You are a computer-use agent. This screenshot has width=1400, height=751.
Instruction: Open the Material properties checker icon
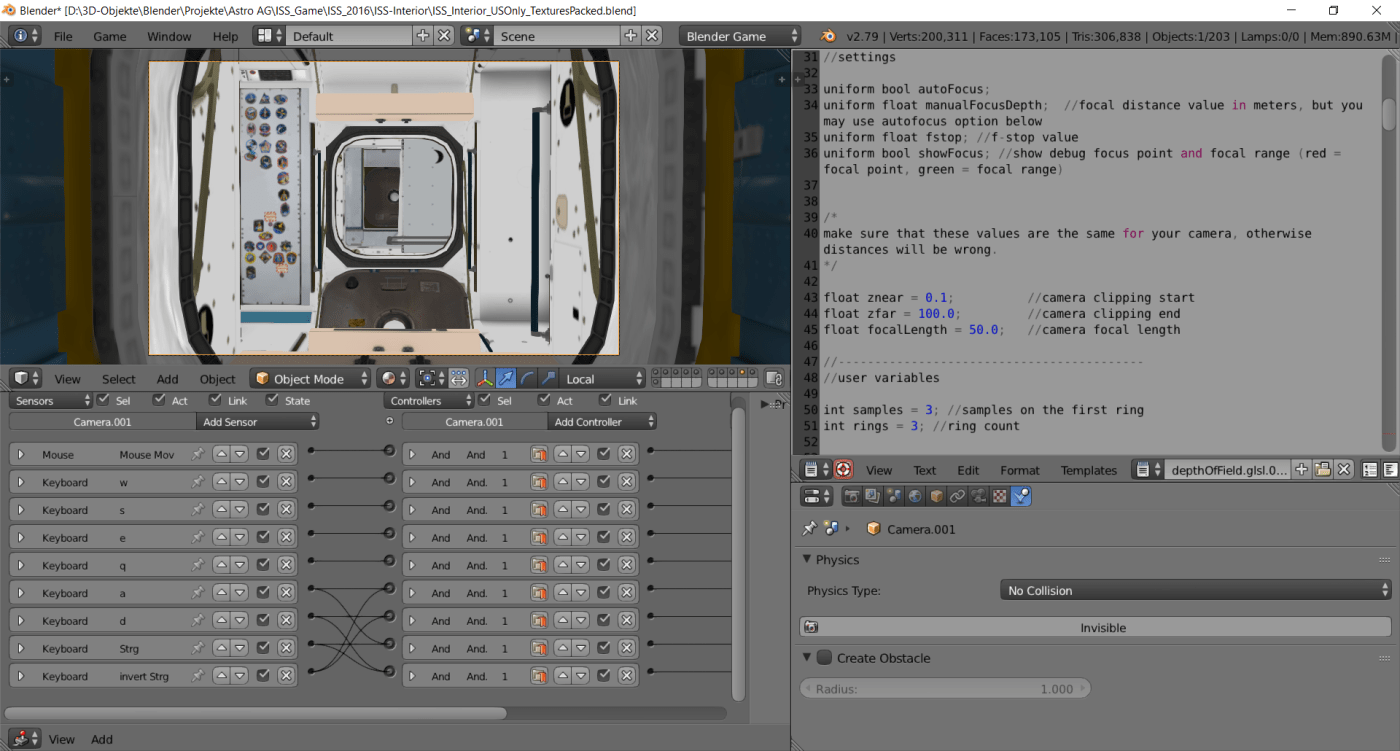click(x=999, y=496)
